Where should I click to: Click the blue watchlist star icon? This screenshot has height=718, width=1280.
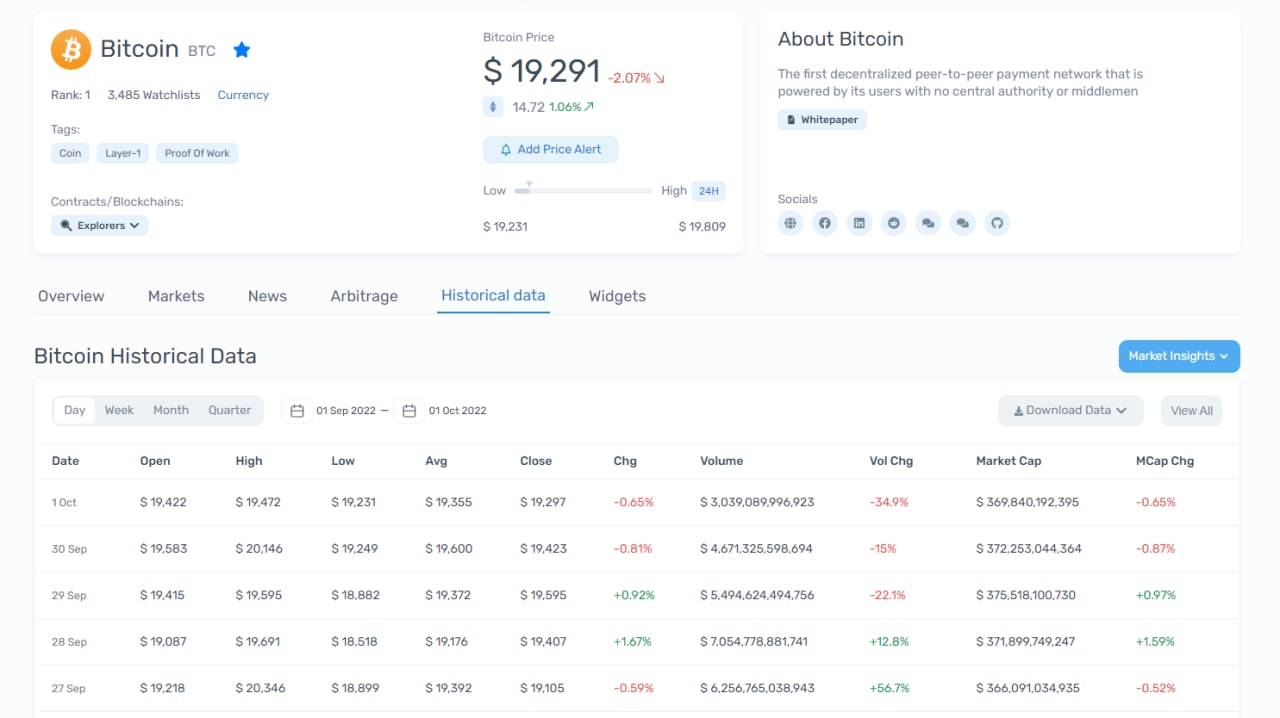tap(241, 49)
